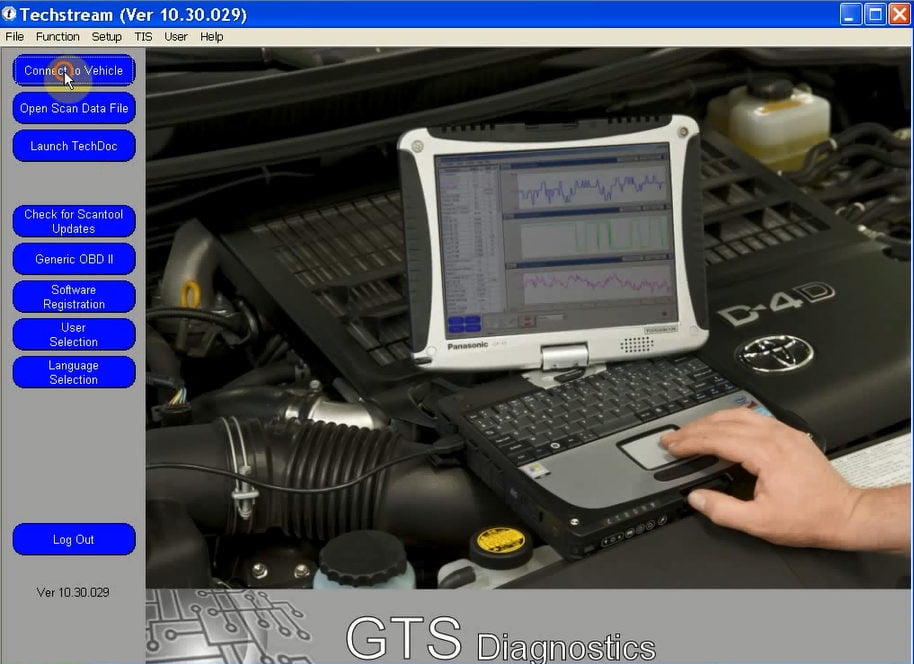Maximize the Techstream window
Screen dimensions: 914x664
tap(875, 14)
